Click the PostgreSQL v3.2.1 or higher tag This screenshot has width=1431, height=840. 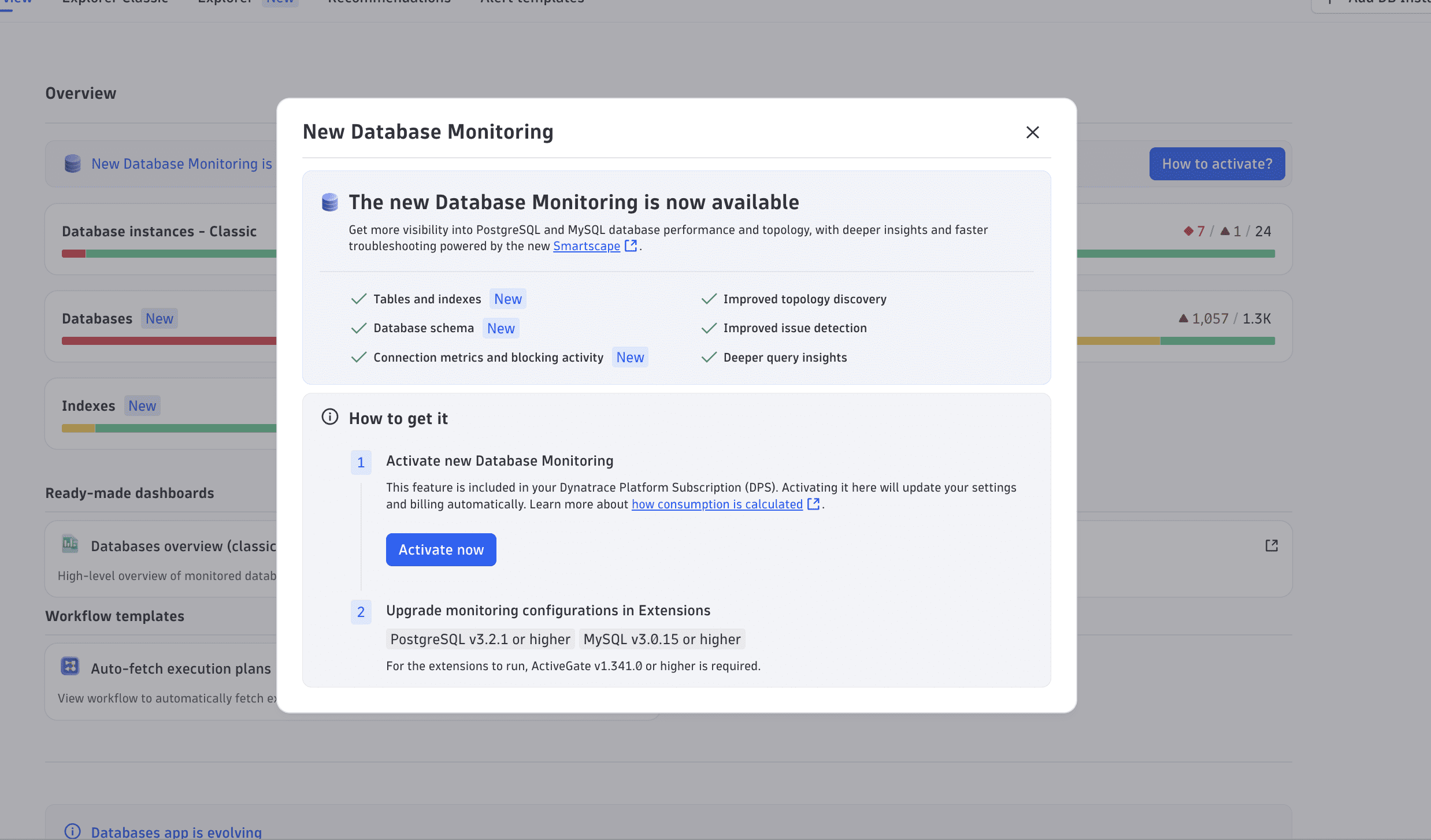tap(480, 639)
